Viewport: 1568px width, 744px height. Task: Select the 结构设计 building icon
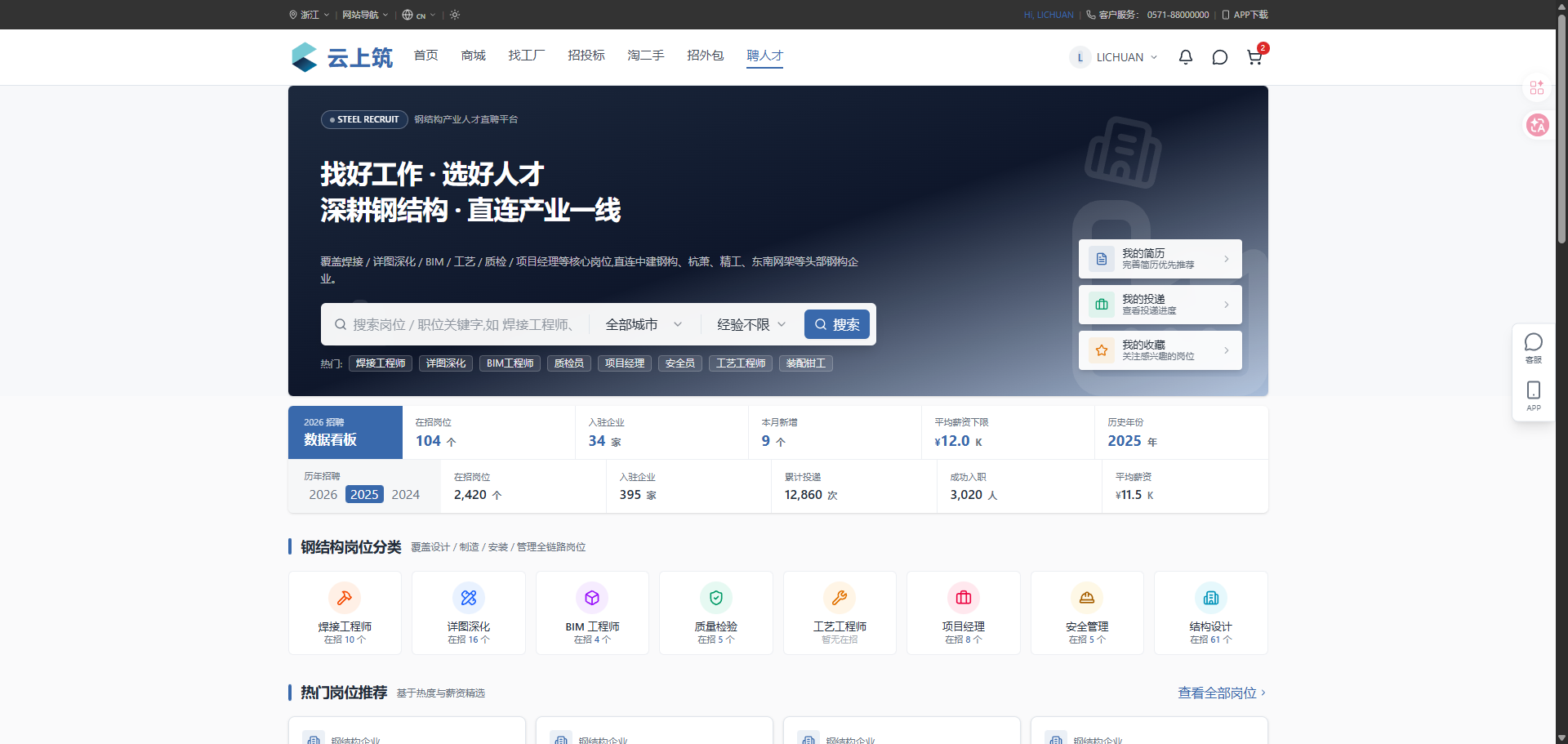coord(1211,598)
